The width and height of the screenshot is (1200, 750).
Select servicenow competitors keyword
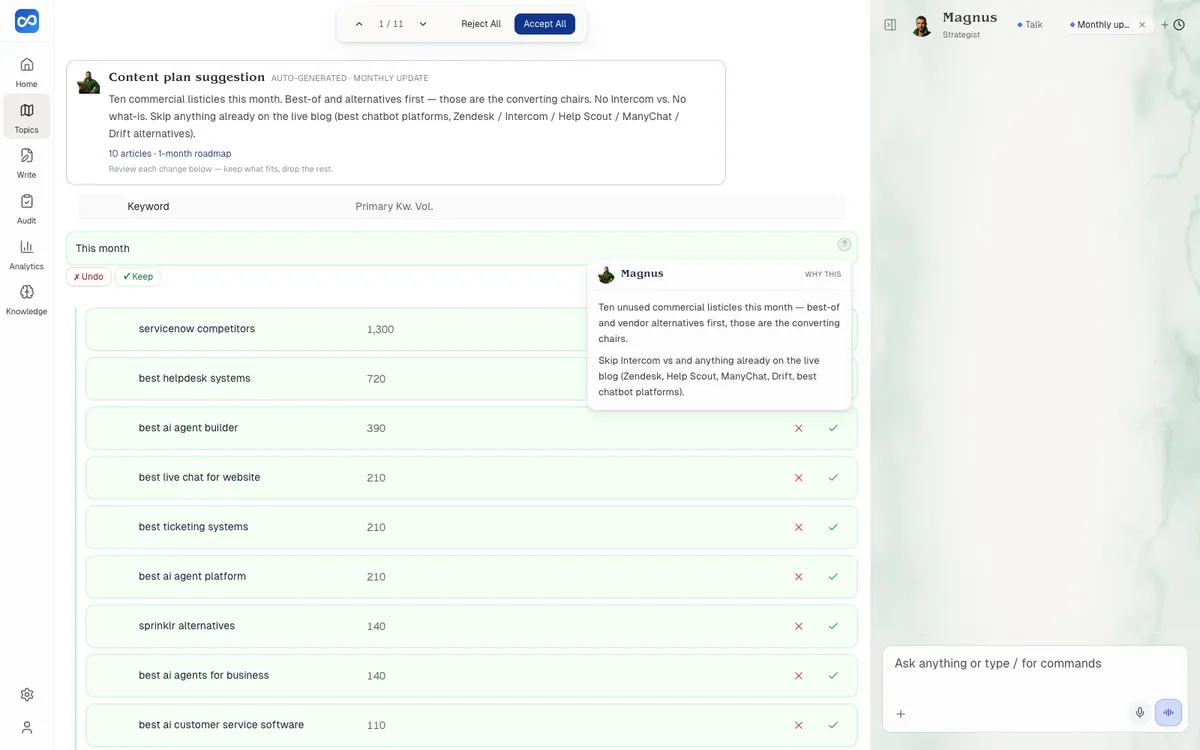[197, 329]
